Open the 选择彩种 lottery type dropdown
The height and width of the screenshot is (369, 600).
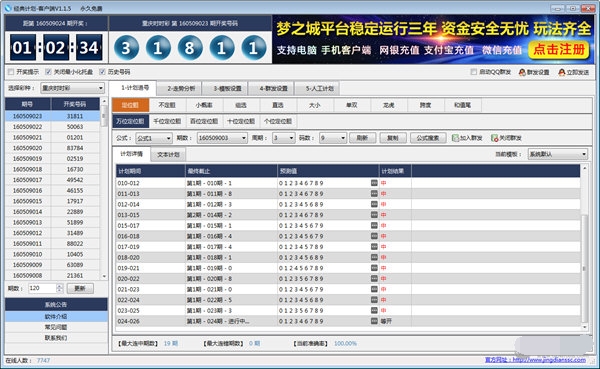(x=72, y=88)
